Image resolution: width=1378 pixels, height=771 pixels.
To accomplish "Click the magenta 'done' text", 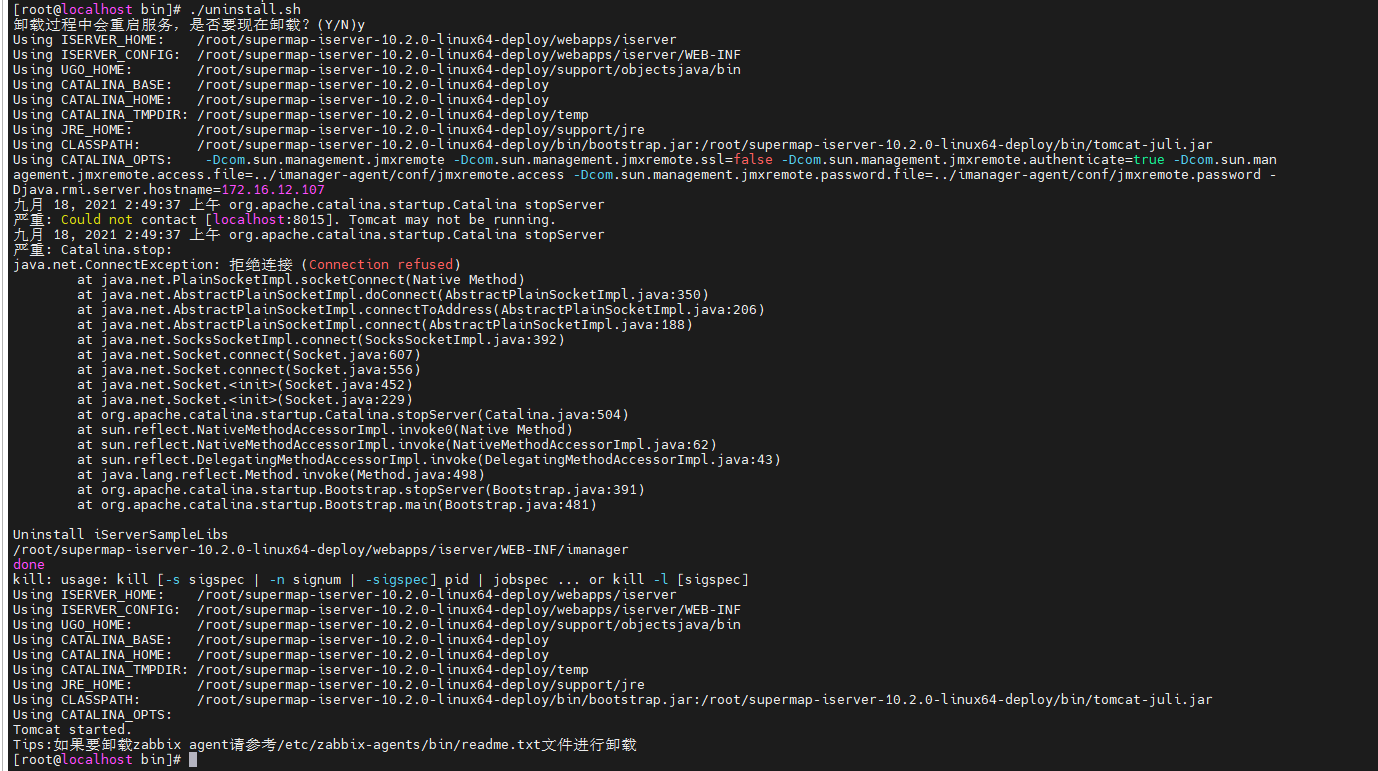I will tap(29, 564).
